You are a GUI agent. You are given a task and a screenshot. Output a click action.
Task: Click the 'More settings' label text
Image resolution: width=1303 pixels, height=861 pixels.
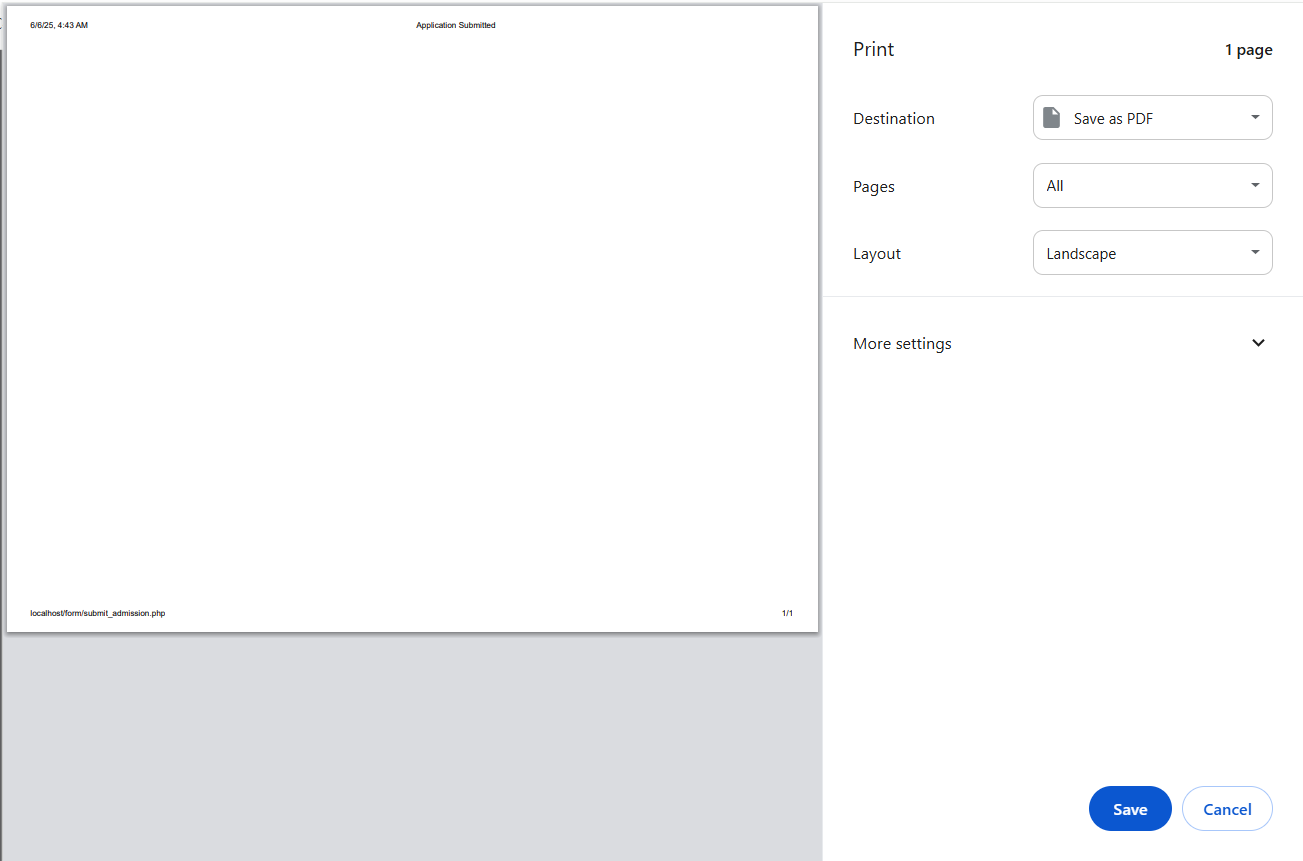point(902,344)
